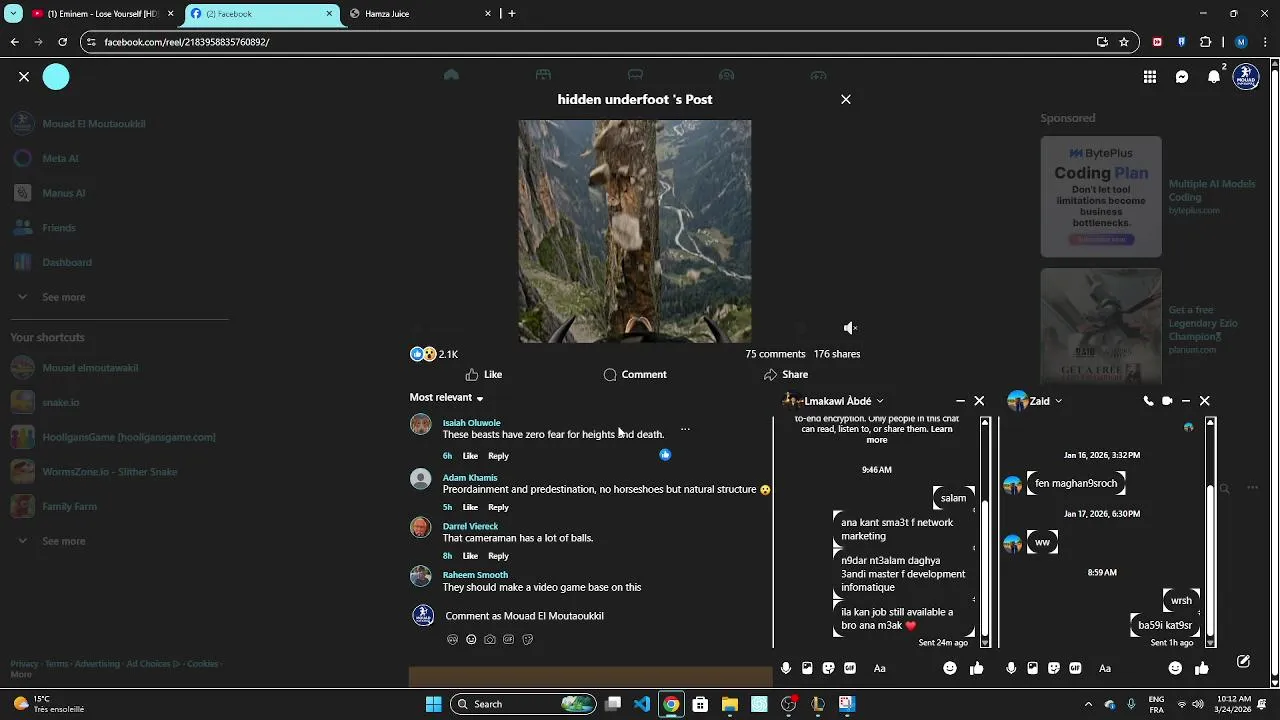Click the Comment button under the post

coord(635,374)
